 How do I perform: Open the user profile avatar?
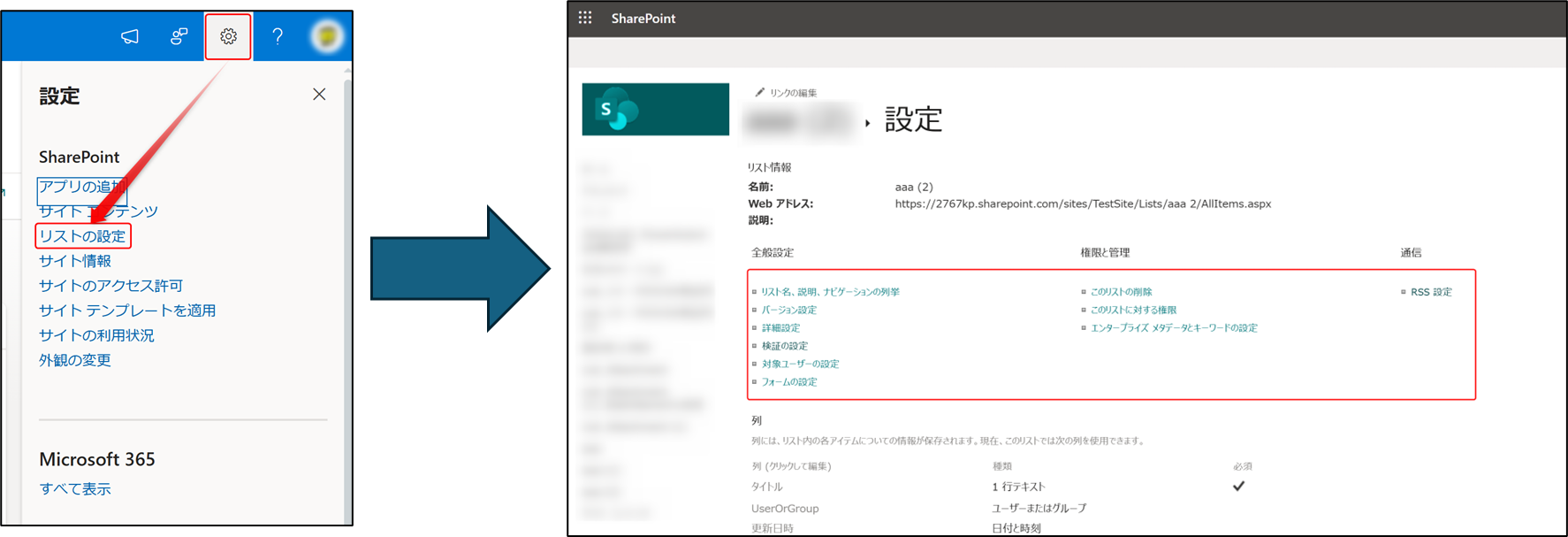click(327, 36)
